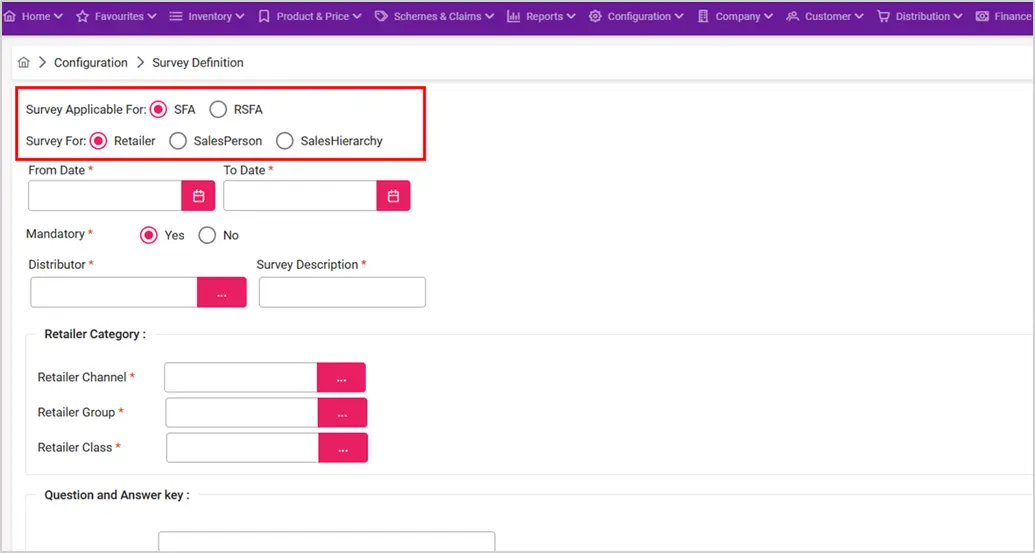Expand the Configuration menu chevron
The height and width of the screenshot is (553, 1035).
(x=679, y=16)
